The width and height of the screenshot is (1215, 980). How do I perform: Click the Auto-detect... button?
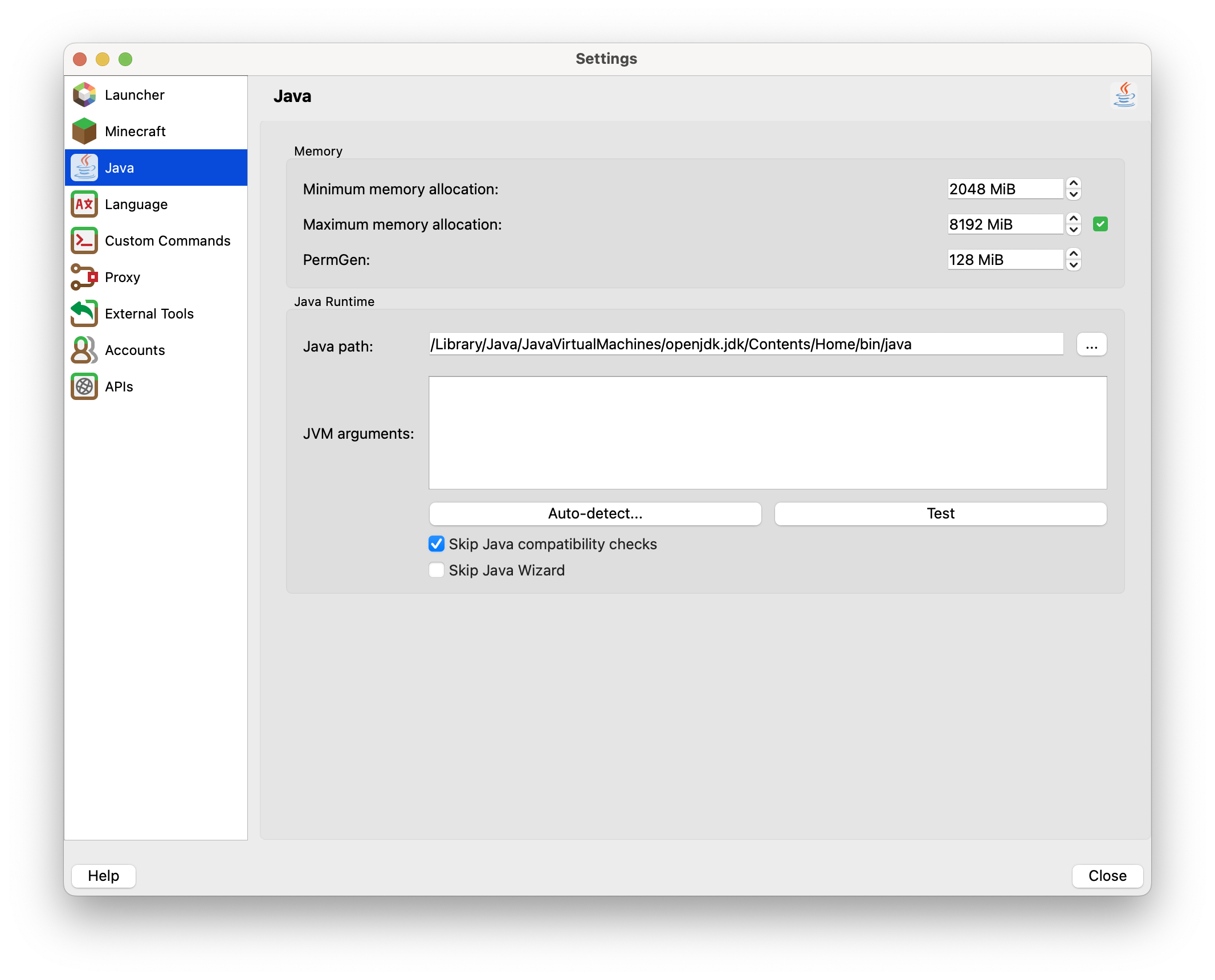(595, 513)
